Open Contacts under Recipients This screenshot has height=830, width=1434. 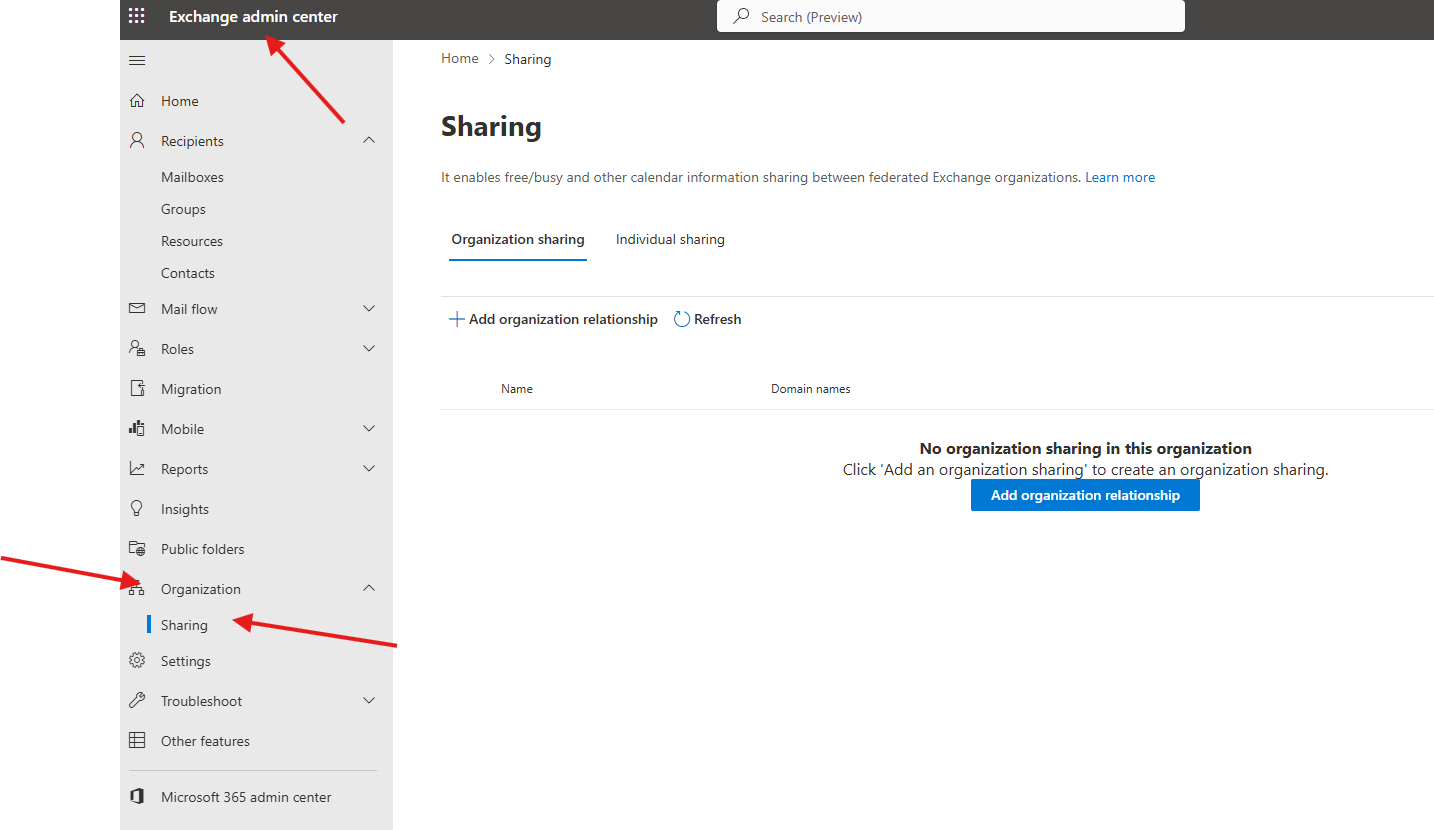(x=188, y=273)
